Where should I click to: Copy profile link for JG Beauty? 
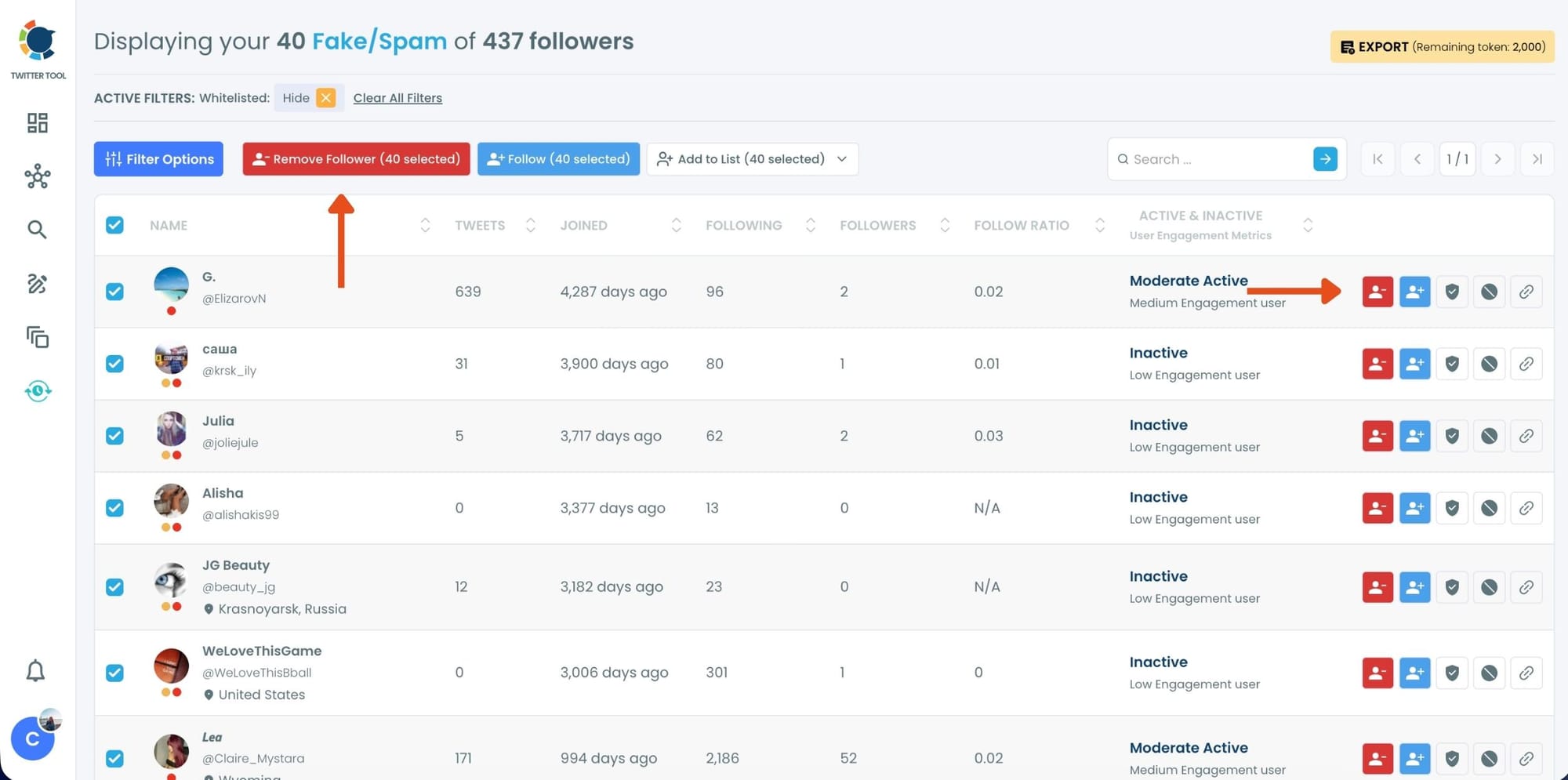click(1526, 586)
